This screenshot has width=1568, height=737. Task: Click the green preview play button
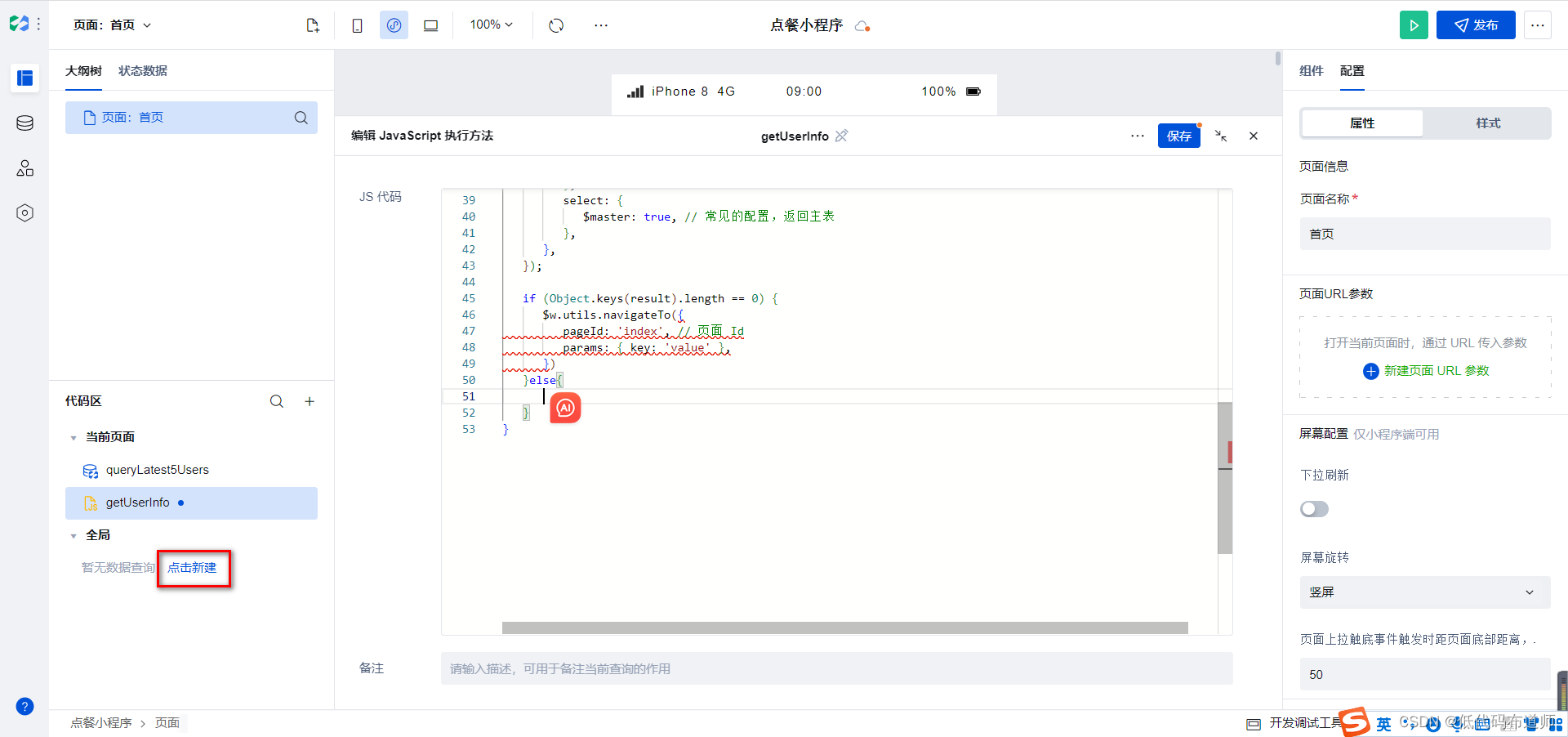coord(1414,25)
